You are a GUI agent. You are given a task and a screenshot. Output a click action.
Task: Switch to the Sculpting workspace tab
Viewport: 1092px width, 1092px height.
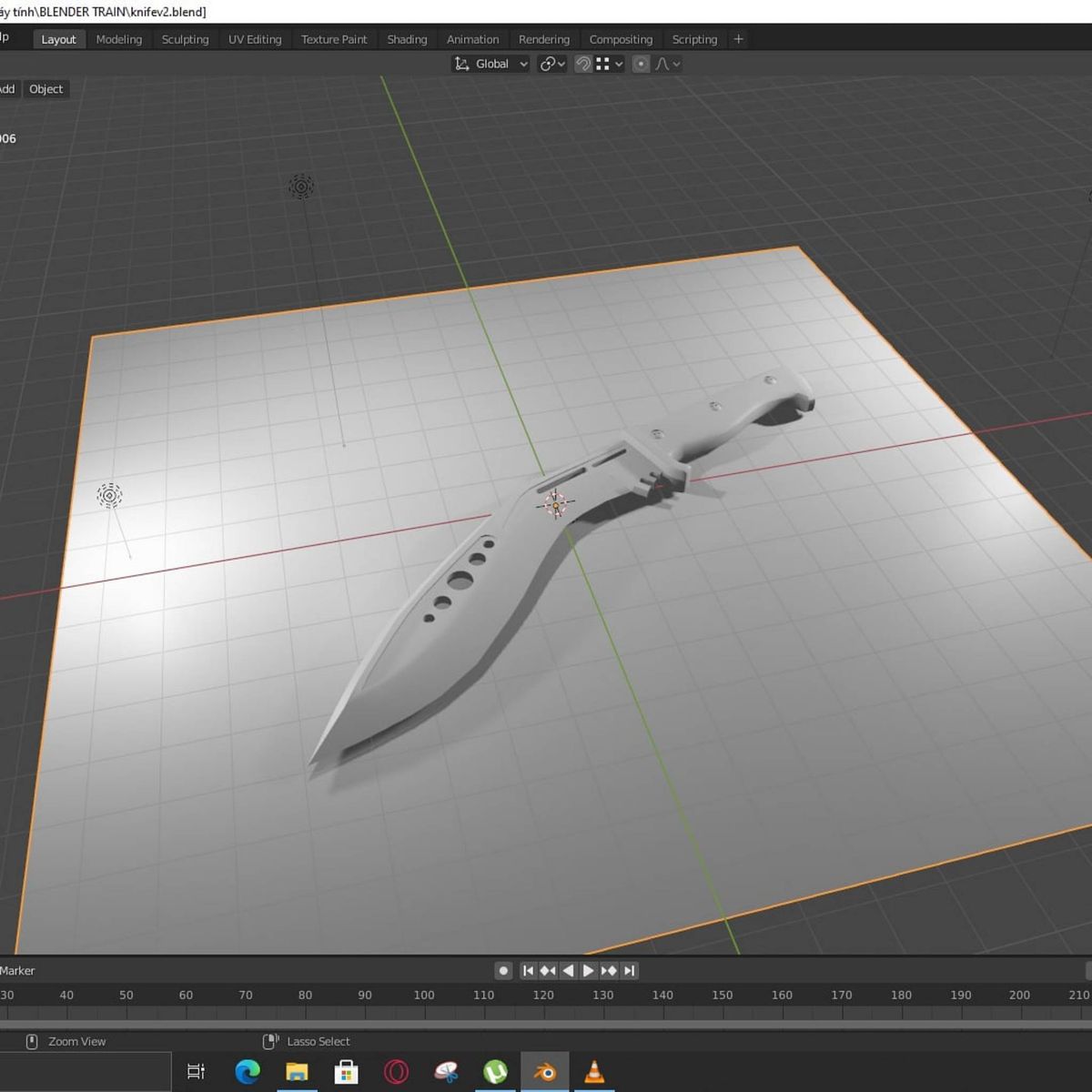click(185, 39)
